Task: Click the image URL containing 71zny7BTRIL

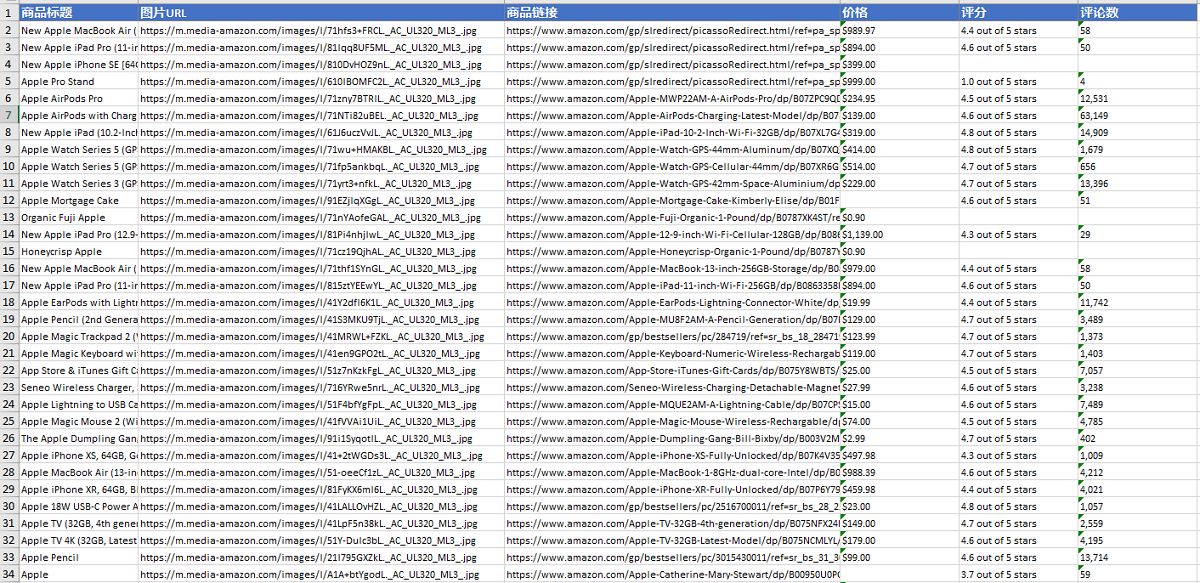Action: pos(321,99)
